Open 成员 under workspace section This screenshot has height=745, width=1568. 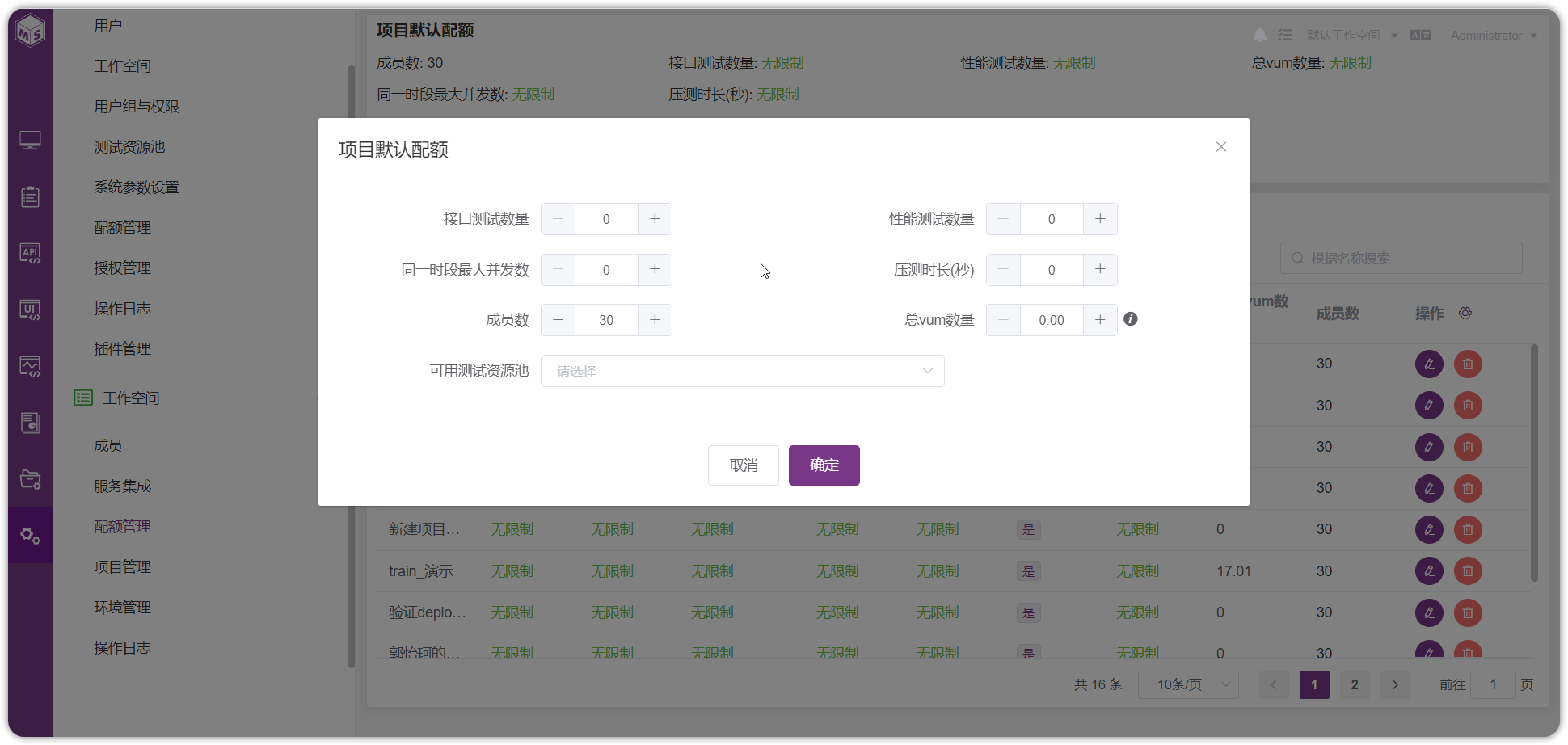[108, 446]
